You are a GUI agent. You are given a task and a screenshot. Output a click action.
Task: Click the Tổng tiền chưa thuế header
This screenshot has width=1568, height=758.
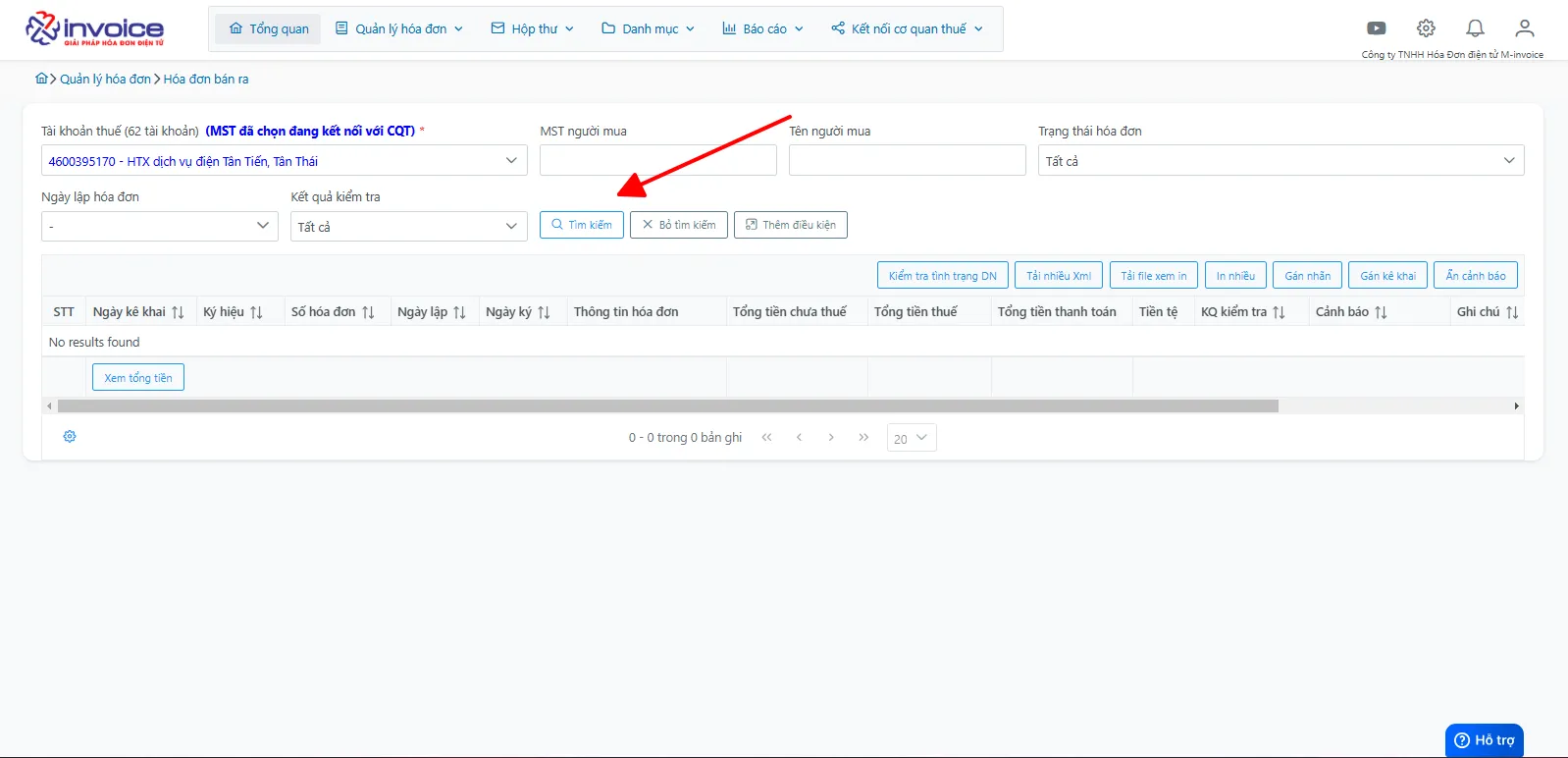(790, 311)
